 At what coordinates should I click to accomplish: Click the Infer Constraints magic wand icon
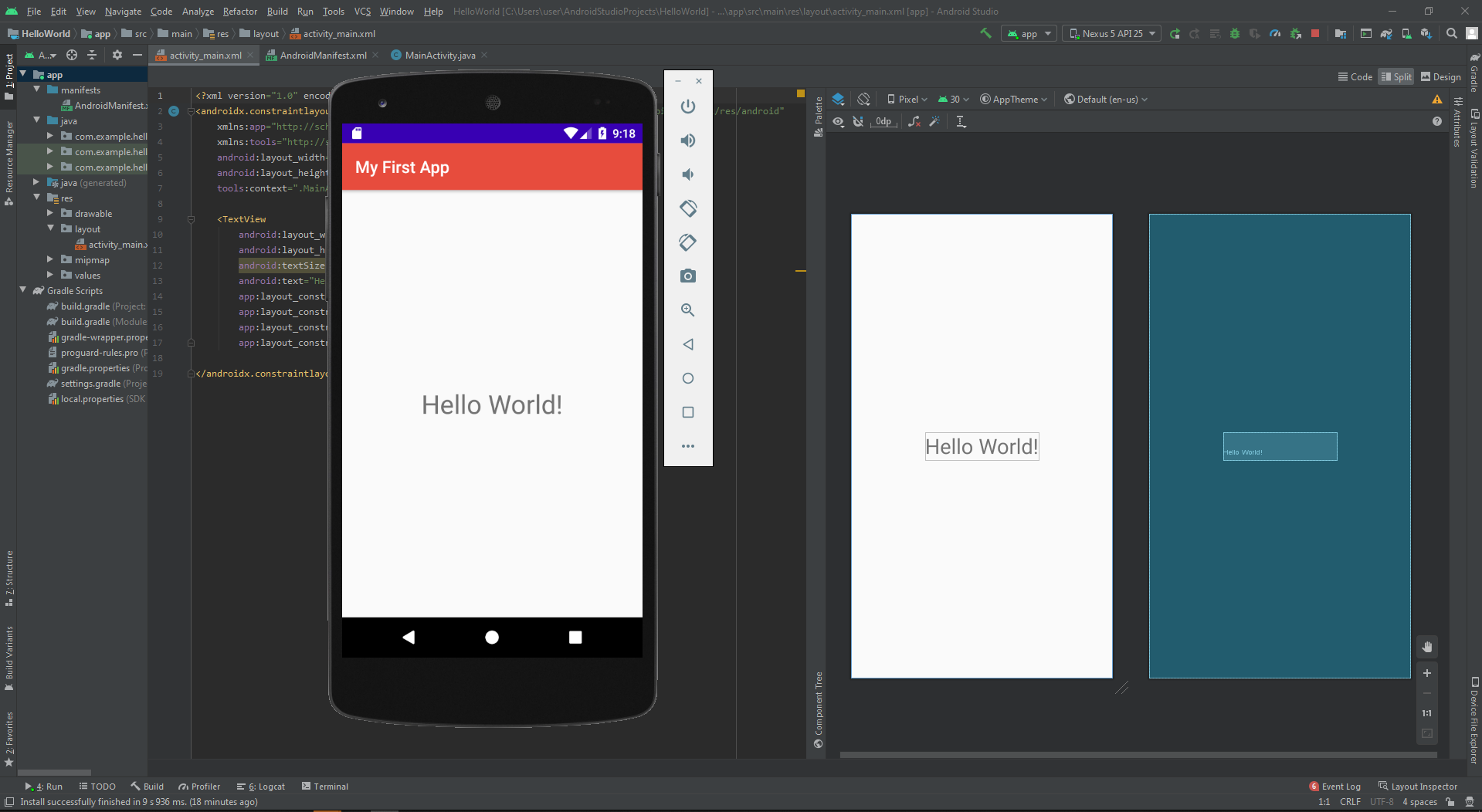coord(934,121)
